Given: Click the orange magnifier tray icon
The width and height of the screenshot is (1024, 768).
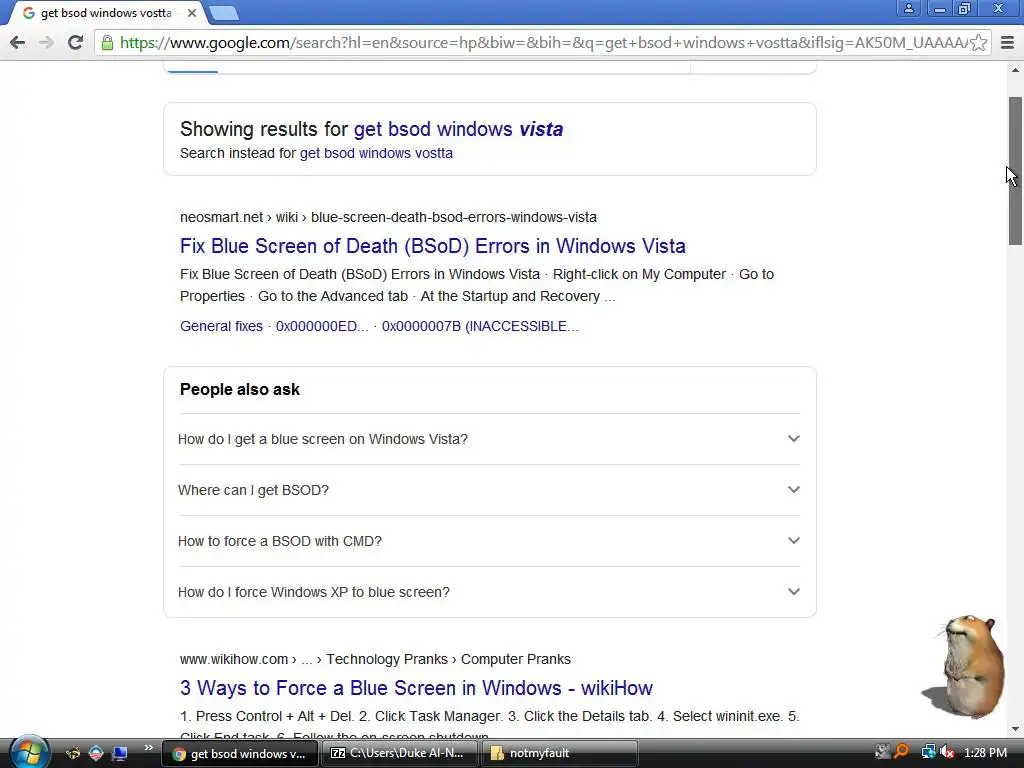Looking at the screenshot, I should click(903, 753).
